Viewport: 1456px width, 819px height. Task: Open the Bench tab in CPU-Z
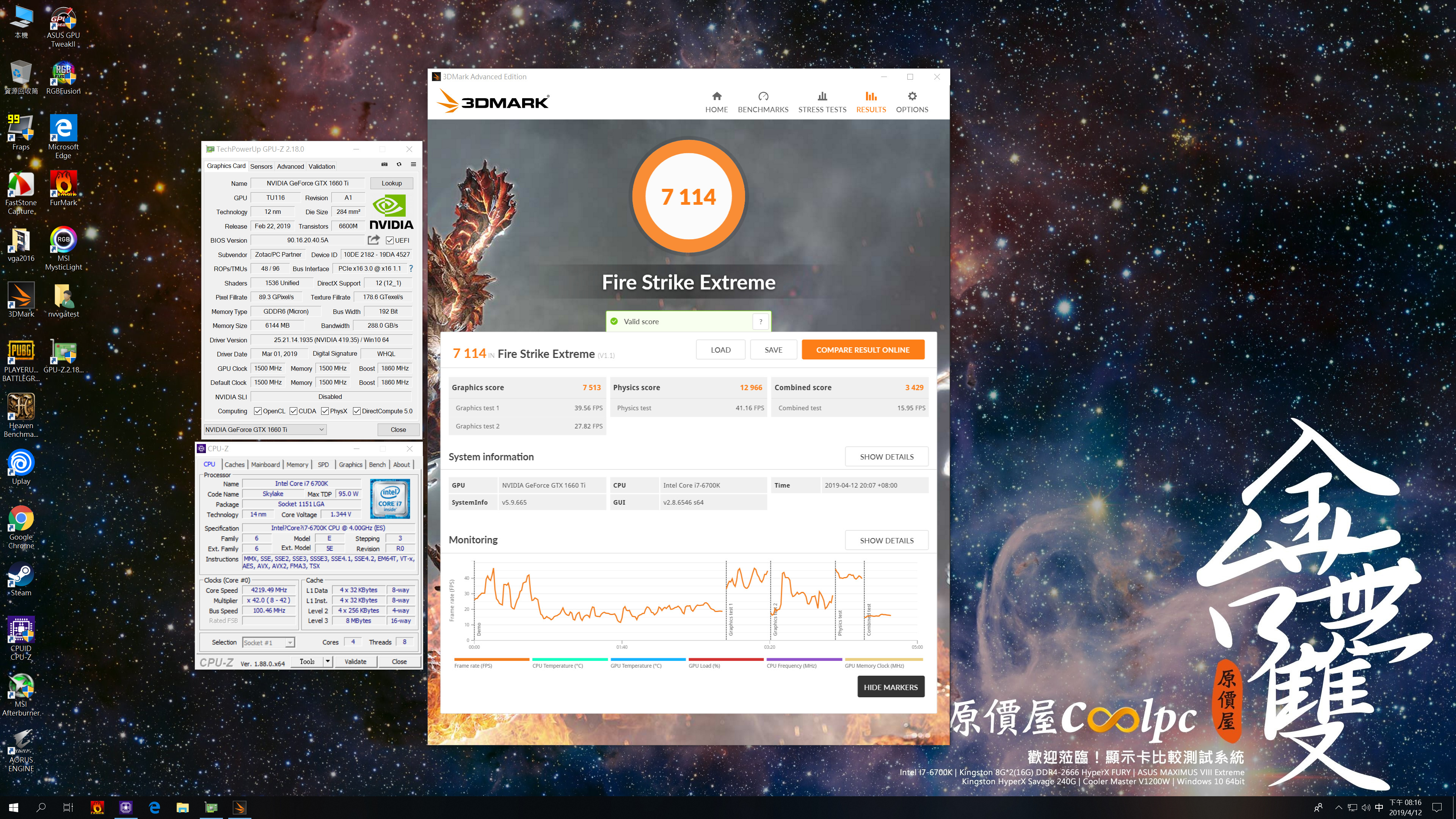377,464
